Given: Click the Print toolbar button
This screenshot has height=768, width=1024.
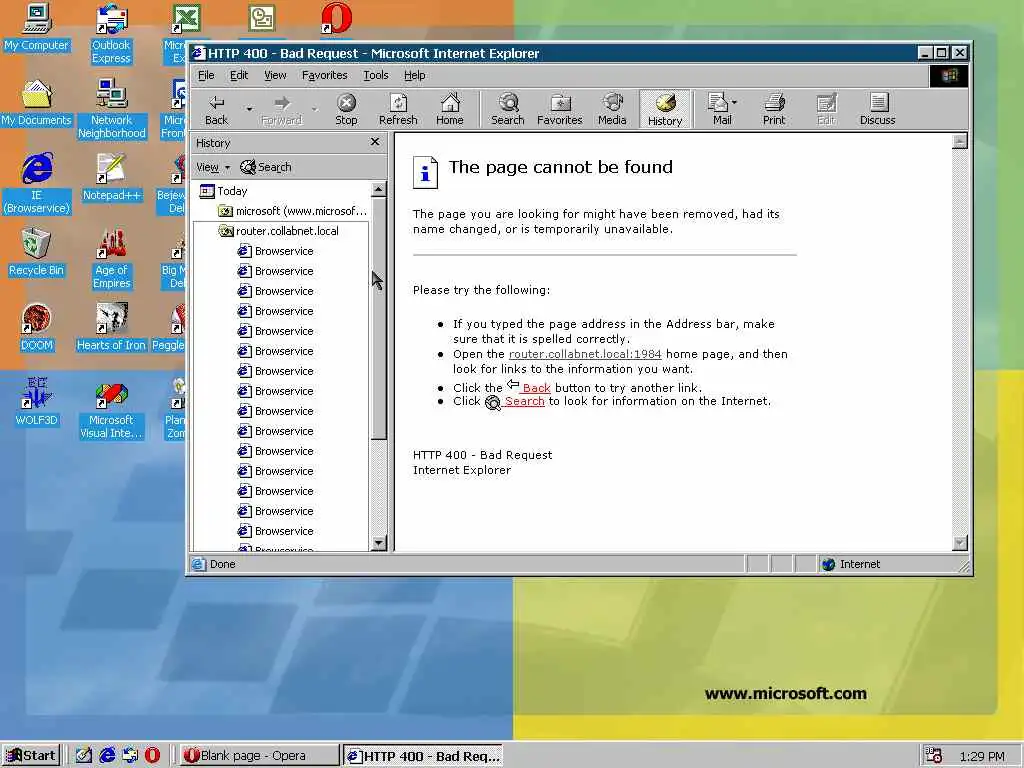Looking at the screenshot, I should tap(774, 109).
